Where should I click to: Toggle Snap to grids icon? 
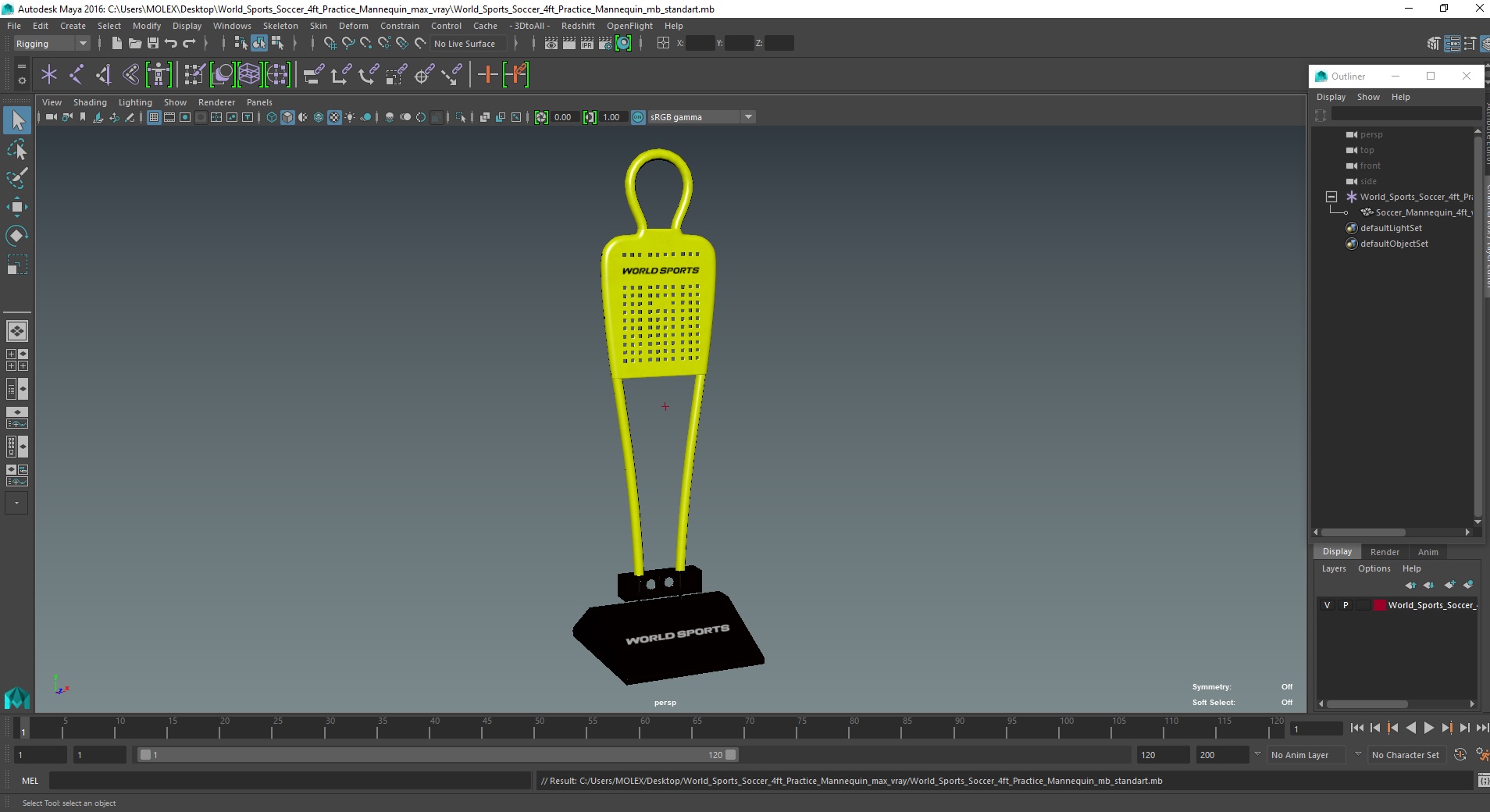pos(330,44)
